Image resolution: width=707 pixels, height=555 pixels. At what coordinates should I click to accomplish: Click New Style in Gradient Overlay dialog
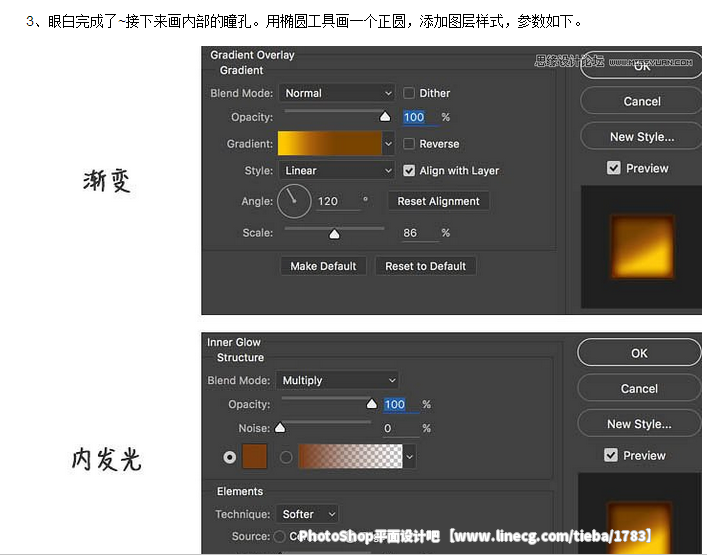pos(642,137)
